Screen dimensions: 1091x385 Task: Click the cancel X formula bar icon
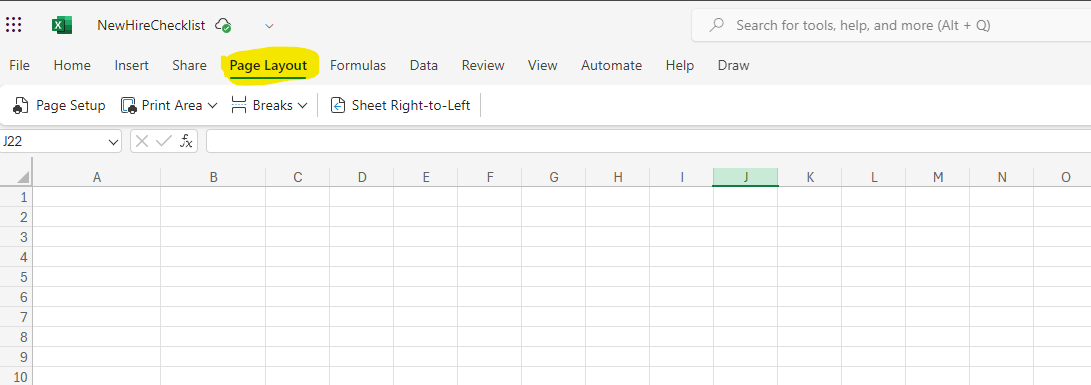point(142,141)
